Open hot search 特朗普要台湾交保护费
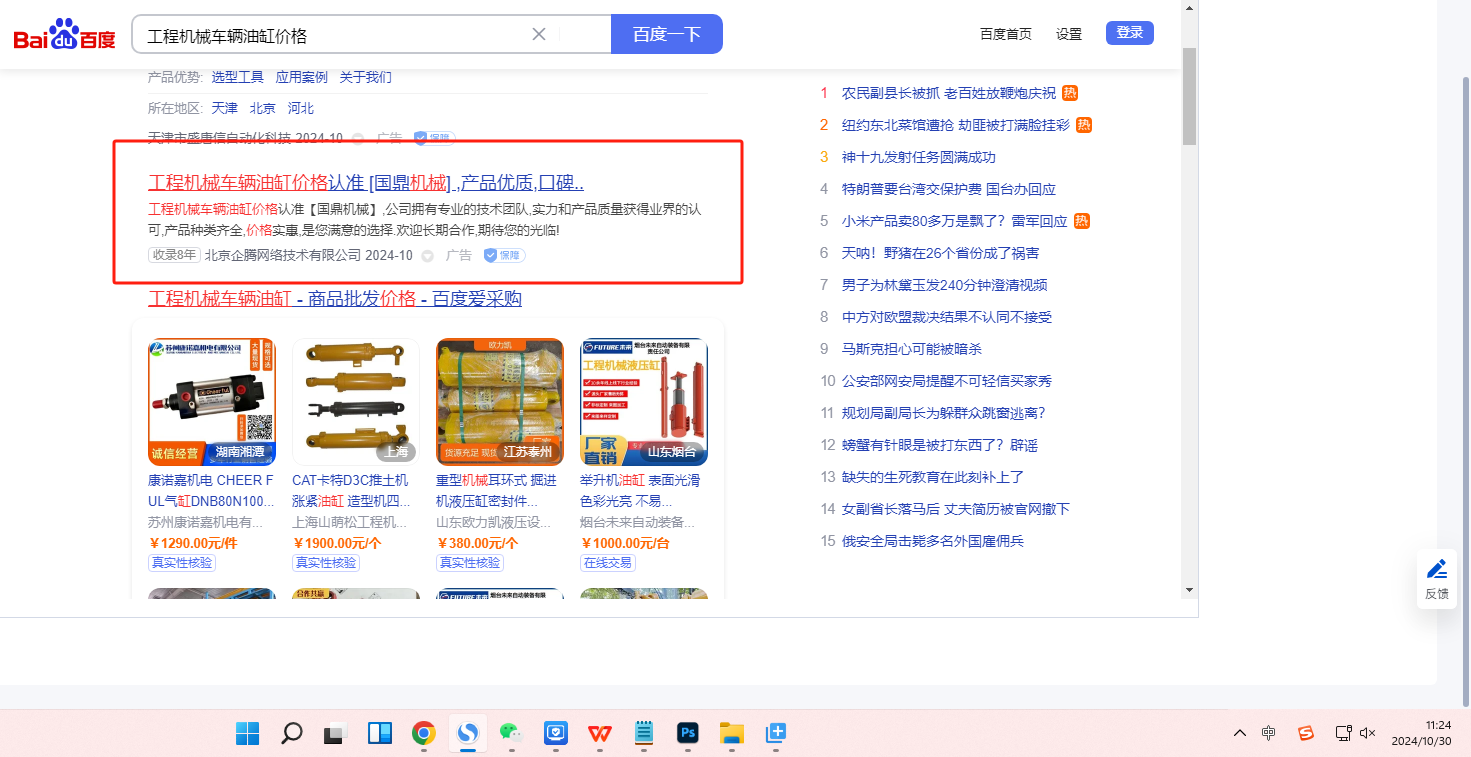 (x=949, y=189)
